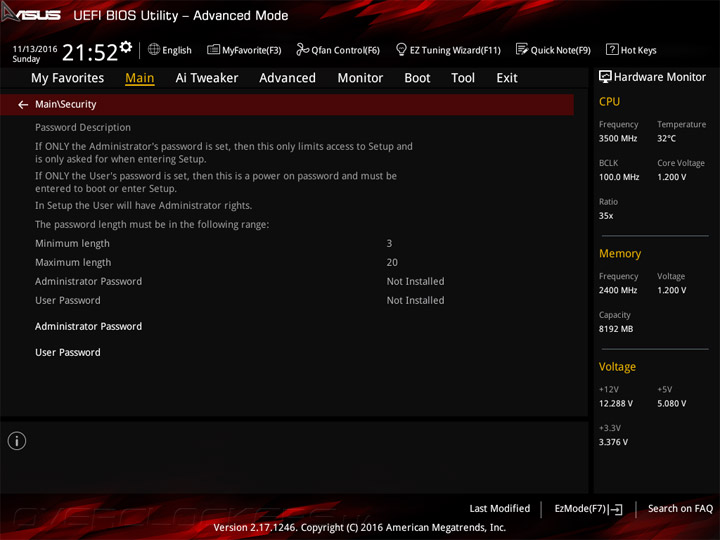
Task: Open Quick Note(F9) label
Action: [x=561, y=51]
